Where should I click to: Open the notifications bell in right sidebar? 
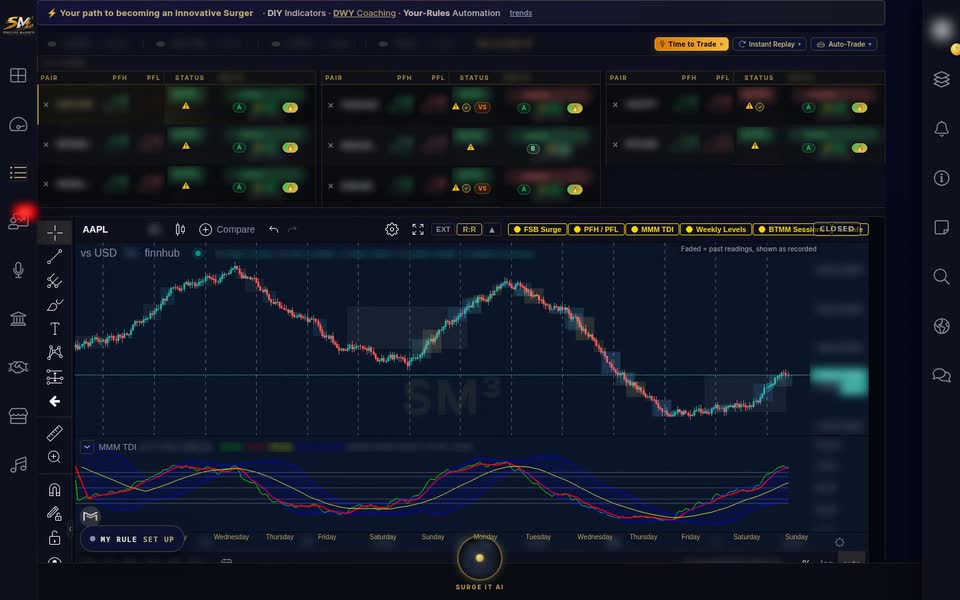(x=941, y=129)
